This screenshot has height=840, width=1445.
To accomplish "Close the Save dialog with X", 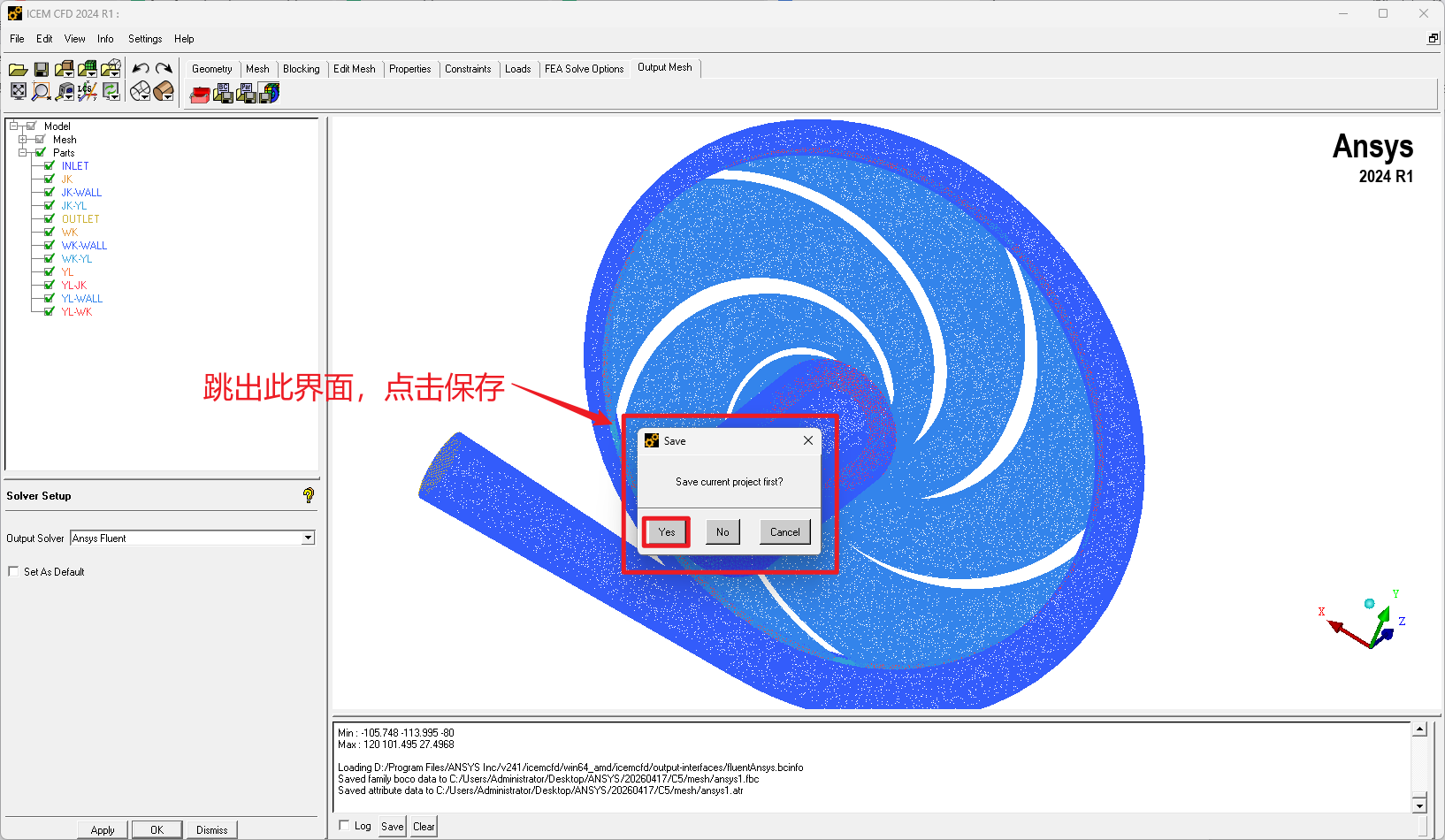I will [808, 440].
